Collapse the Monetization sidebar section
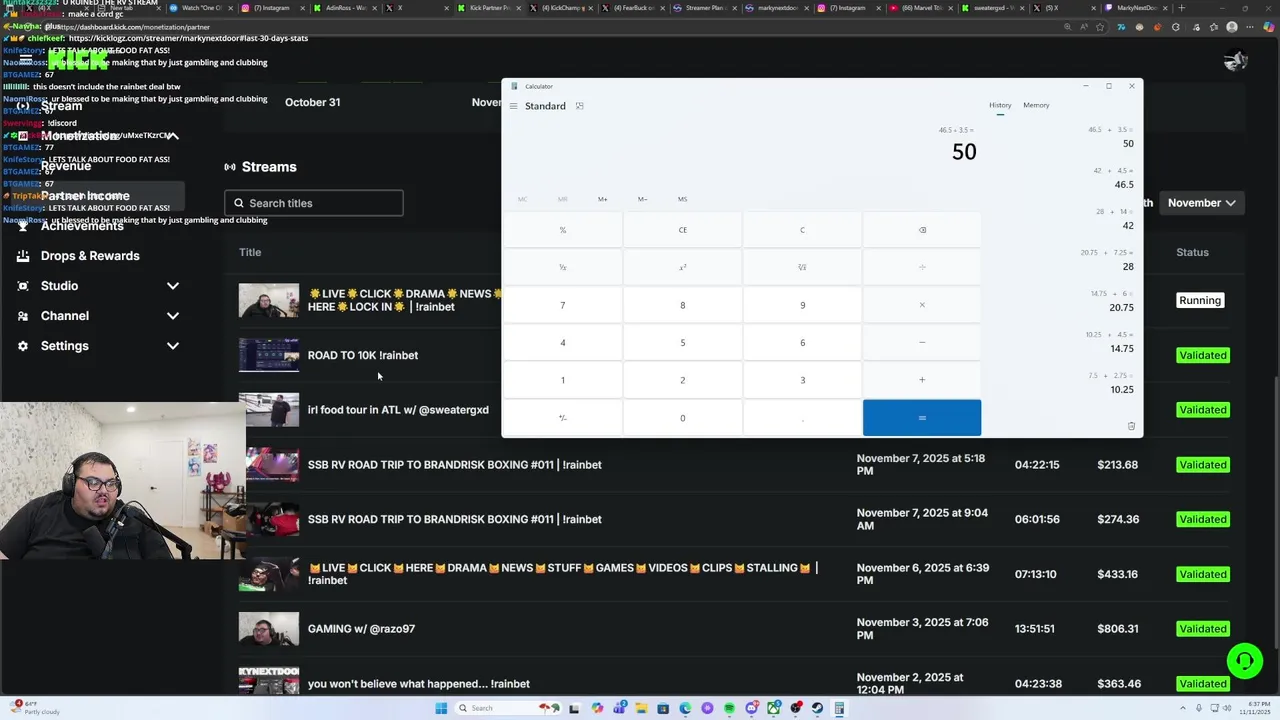 click(173, 136)
